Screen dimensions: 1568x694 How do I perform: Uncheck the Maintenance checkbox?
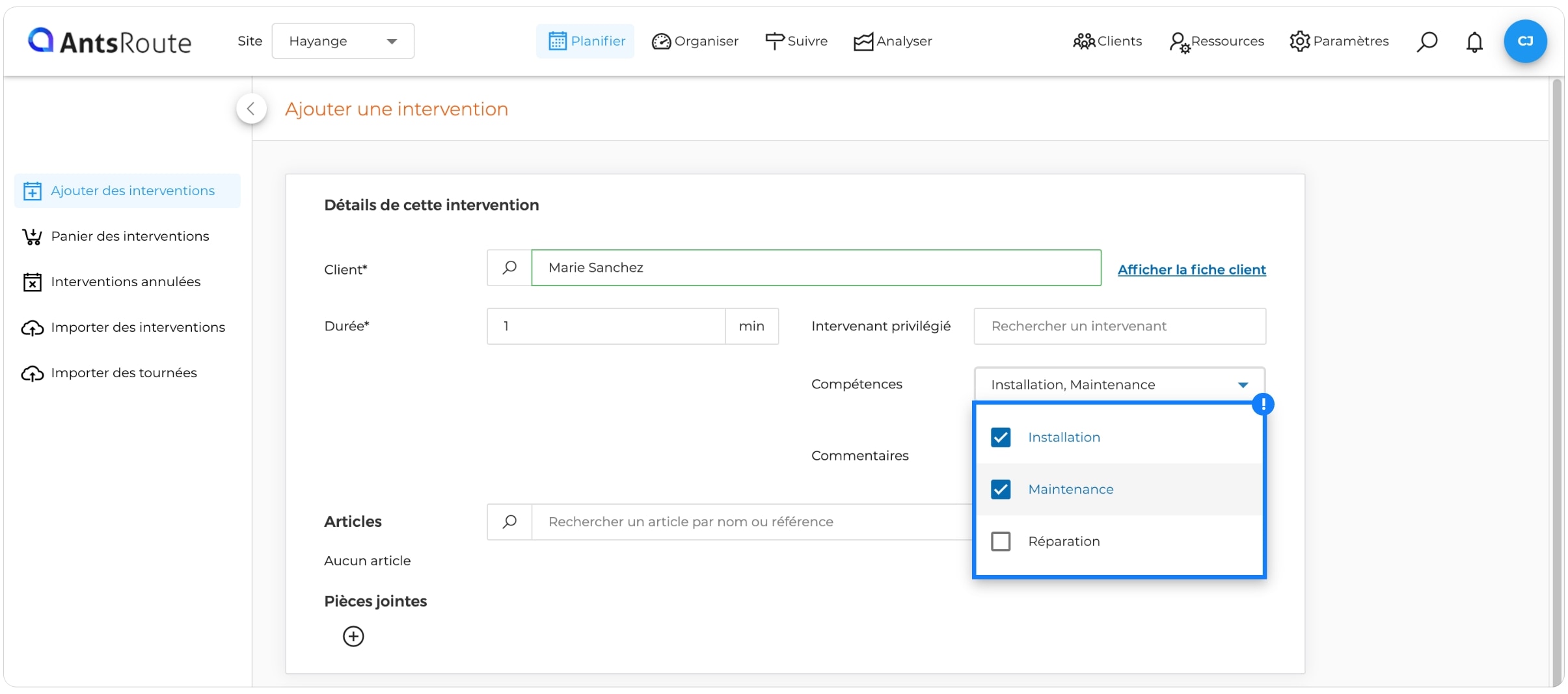[1001, 489]
